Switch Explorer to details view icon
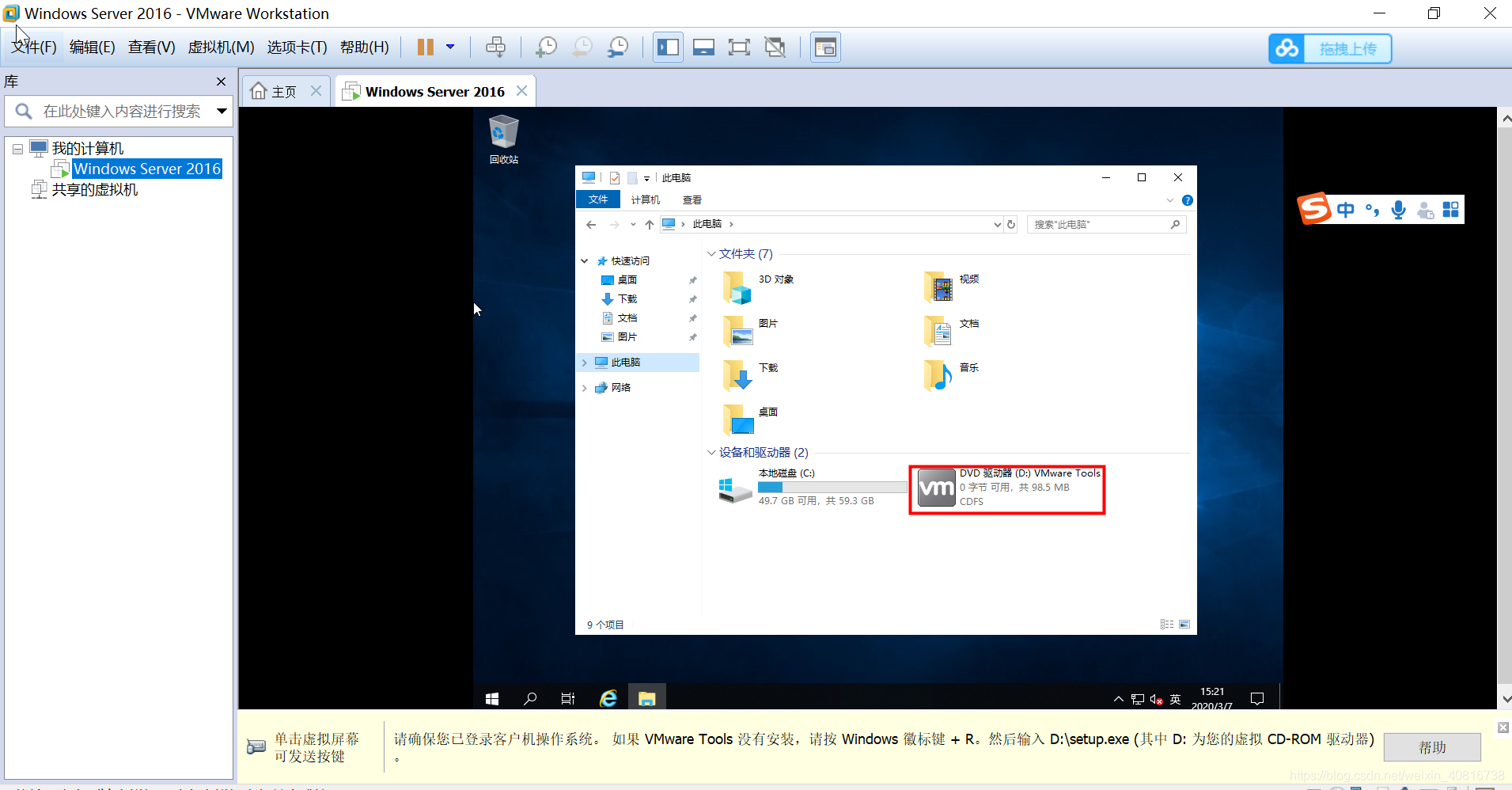The width and height of the screenshot is (1512, 790). pos(1166,625)
